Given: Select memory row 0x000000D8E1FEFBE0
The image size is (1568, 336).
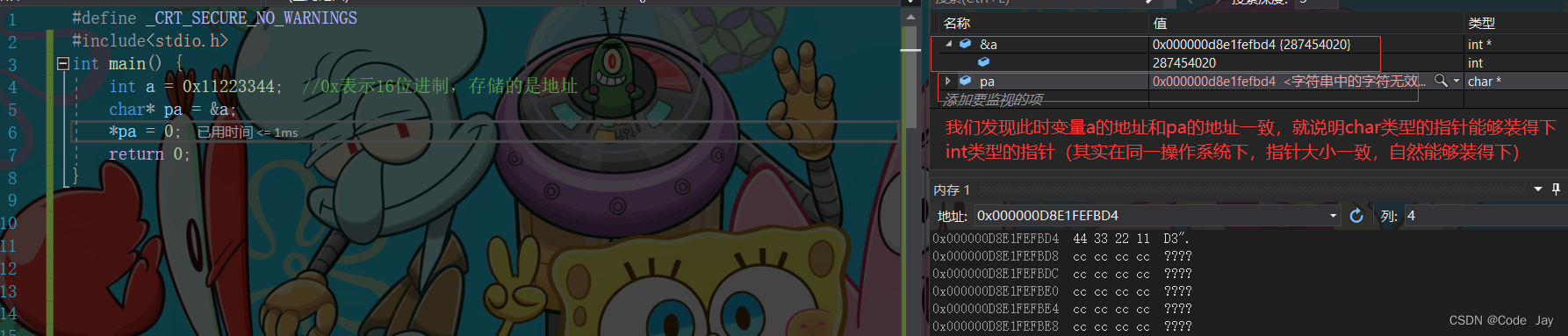Looking at the screenshot, I should point(1062,291).
